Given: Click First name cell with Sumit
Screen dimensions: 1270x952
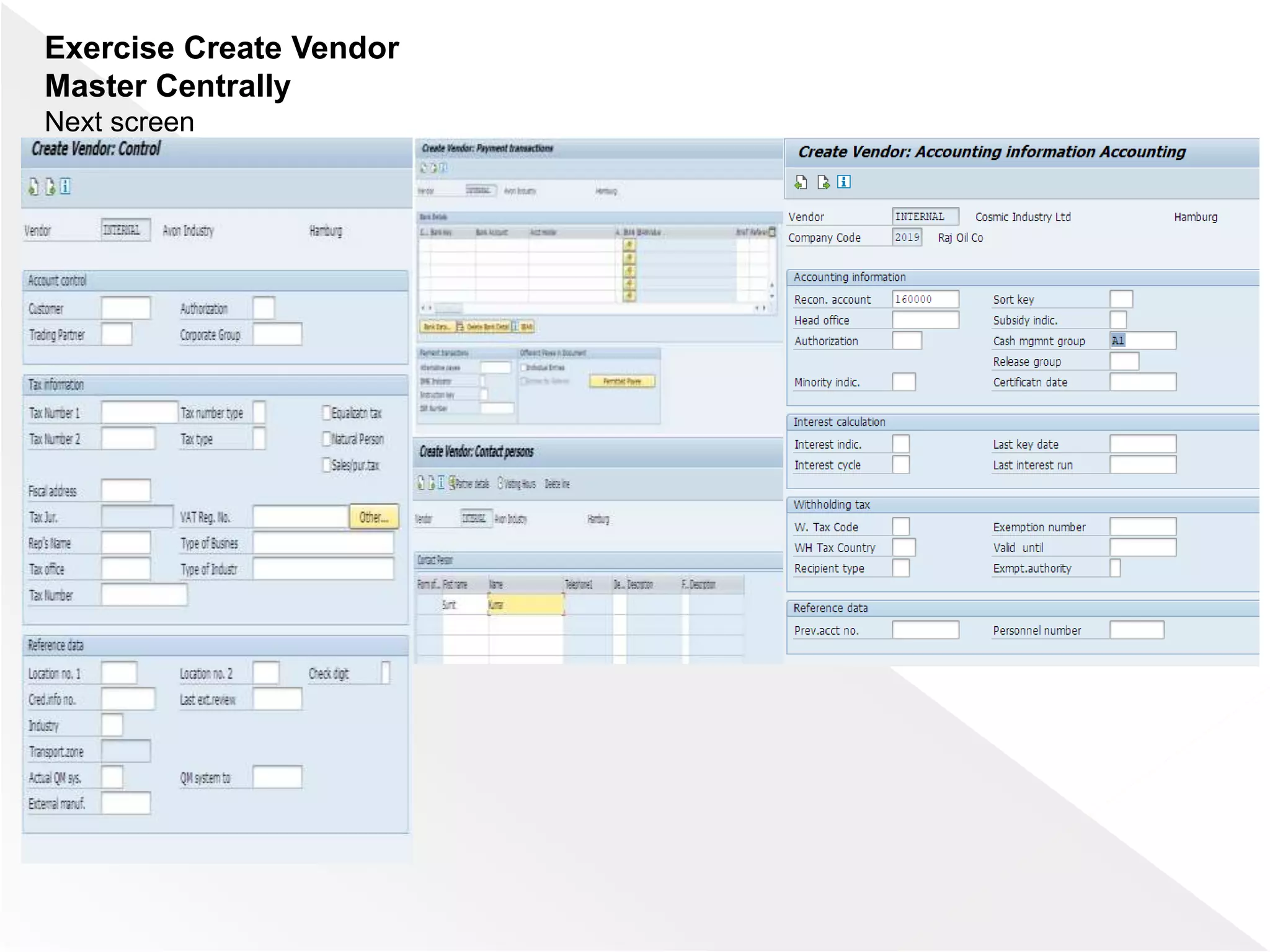Looking at the screenshot, I should coord(466,604).
